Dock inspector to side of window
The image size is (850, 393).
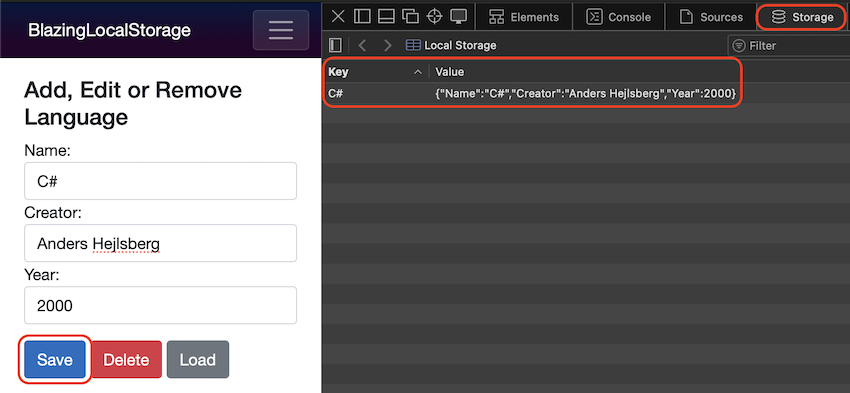(362, 17)
